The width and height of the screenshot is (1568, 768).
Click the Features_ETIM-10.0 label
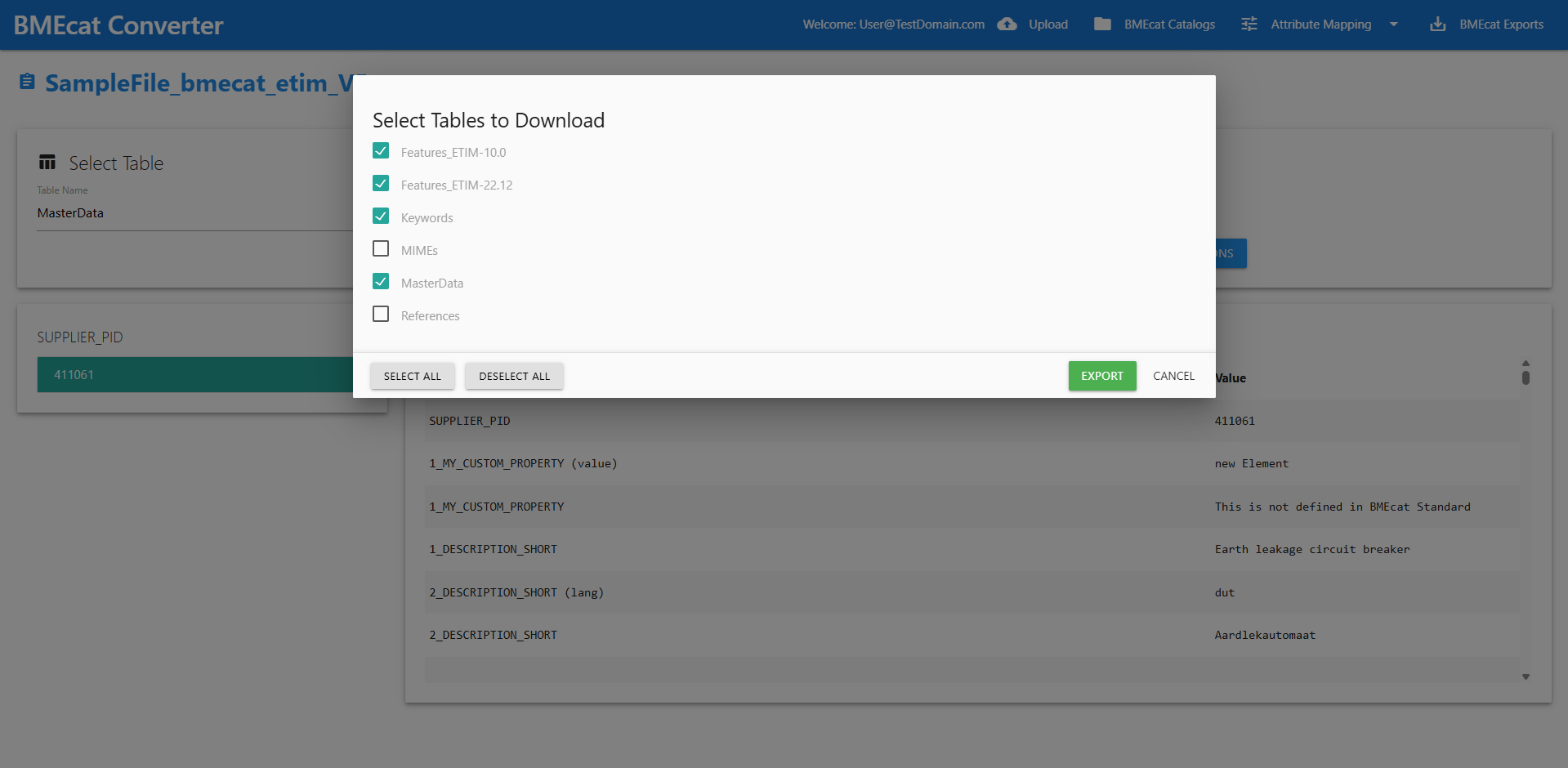click(453, 153)
